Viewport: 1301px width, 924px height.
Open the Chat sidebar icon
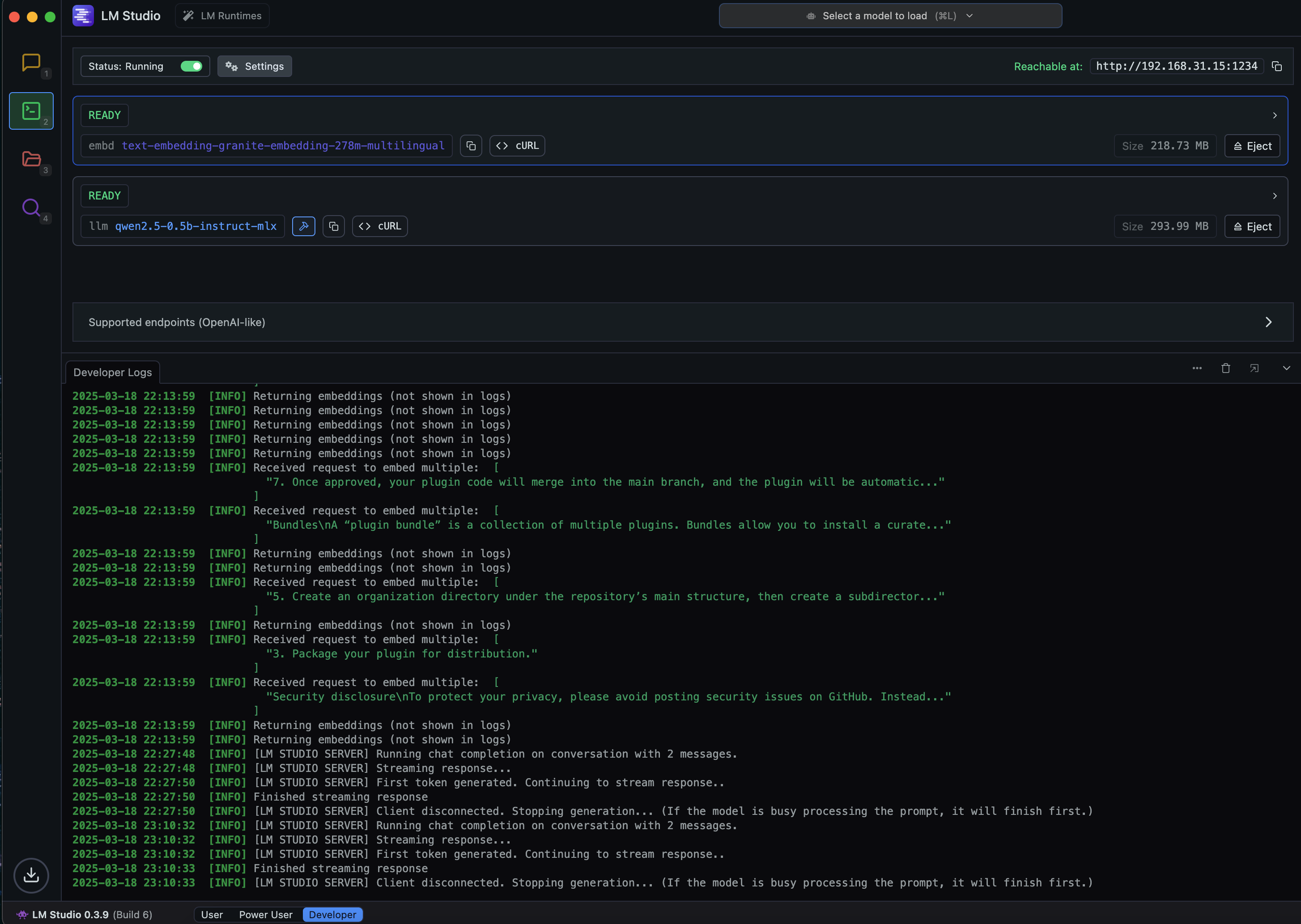pos(31,62)
